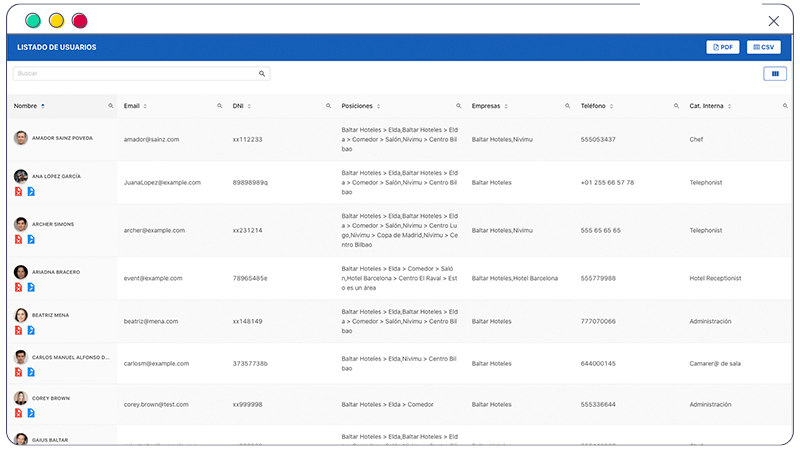Select email beatriz@mena.com
800x450 pixels.
(x=151, y=321)
